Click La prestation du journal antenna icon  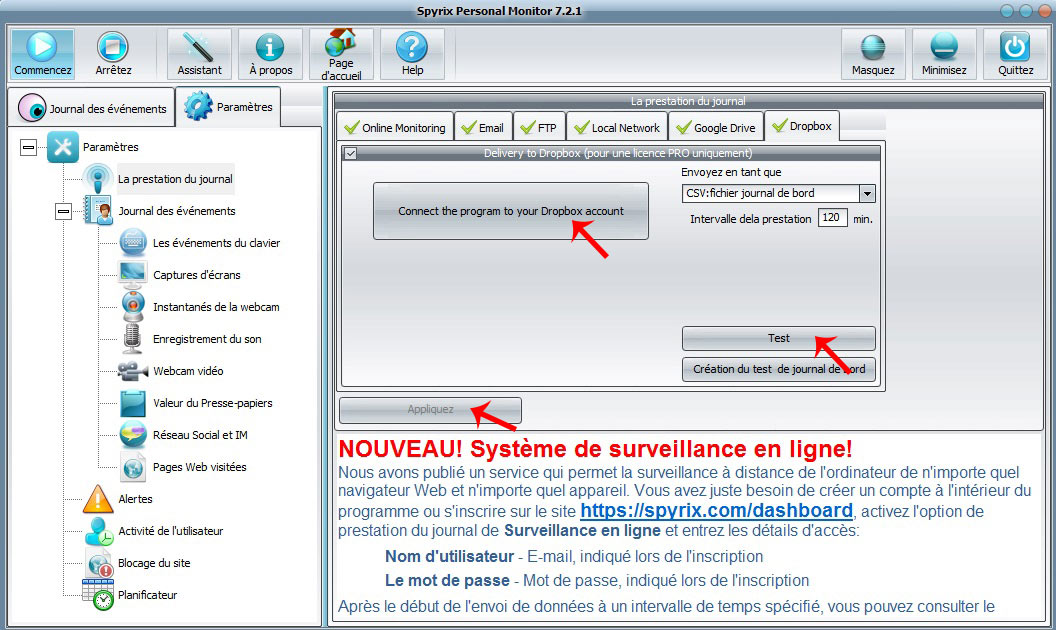[x=98, y=179]
